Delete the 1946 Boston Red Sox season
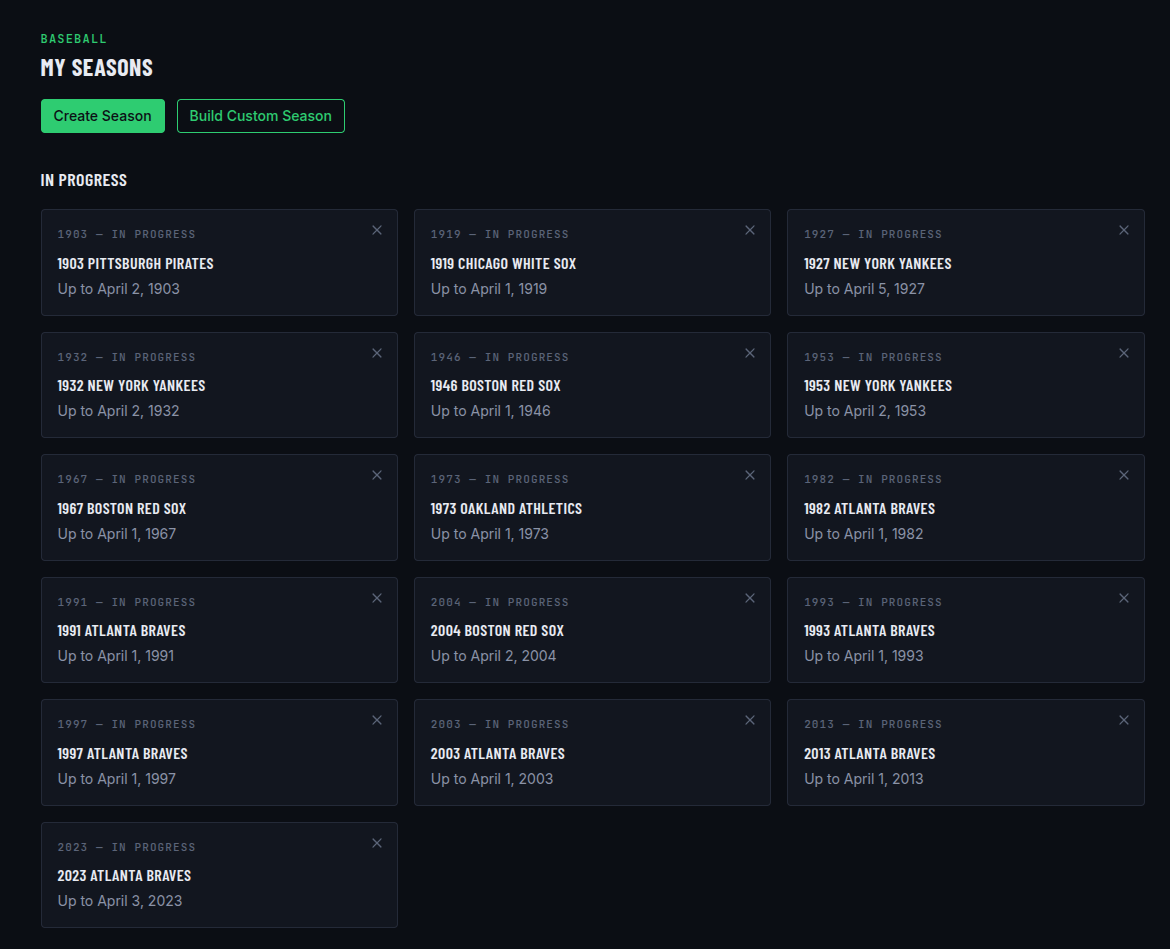 pos(750,353)
